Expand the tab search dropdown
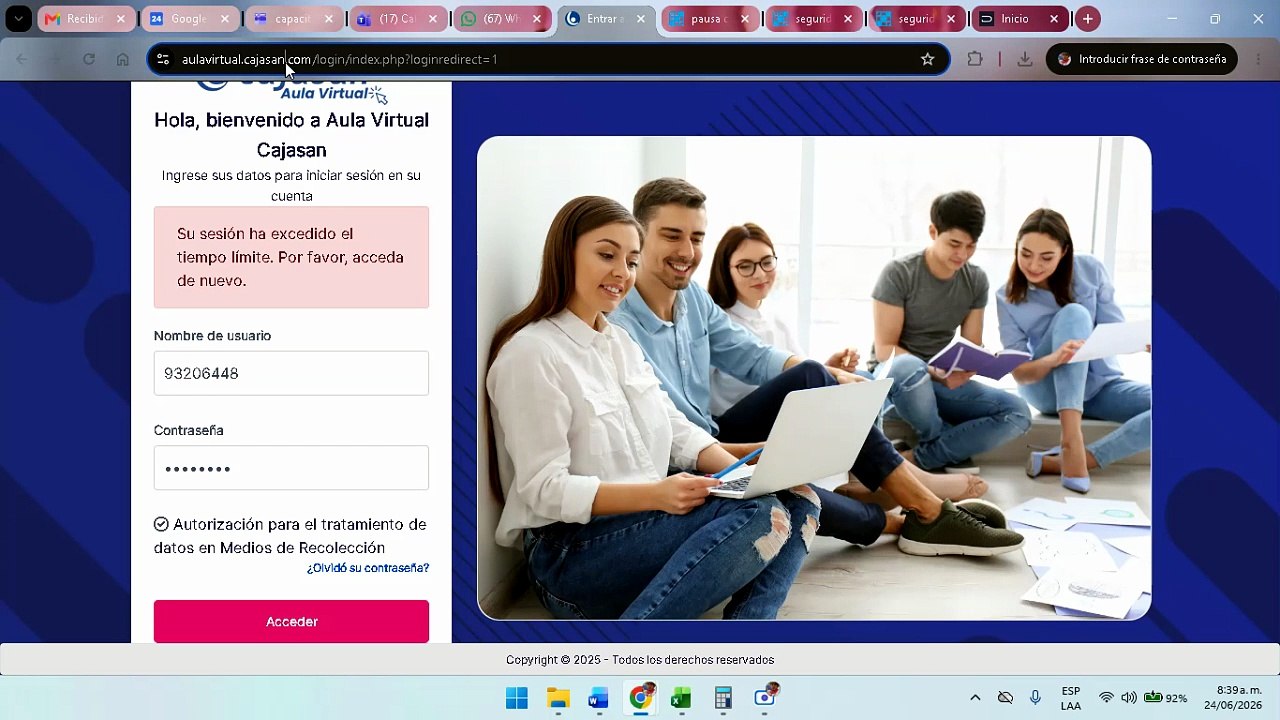Screen dimensions: 1280x720 pyautogui.click(x=18, y=19)
